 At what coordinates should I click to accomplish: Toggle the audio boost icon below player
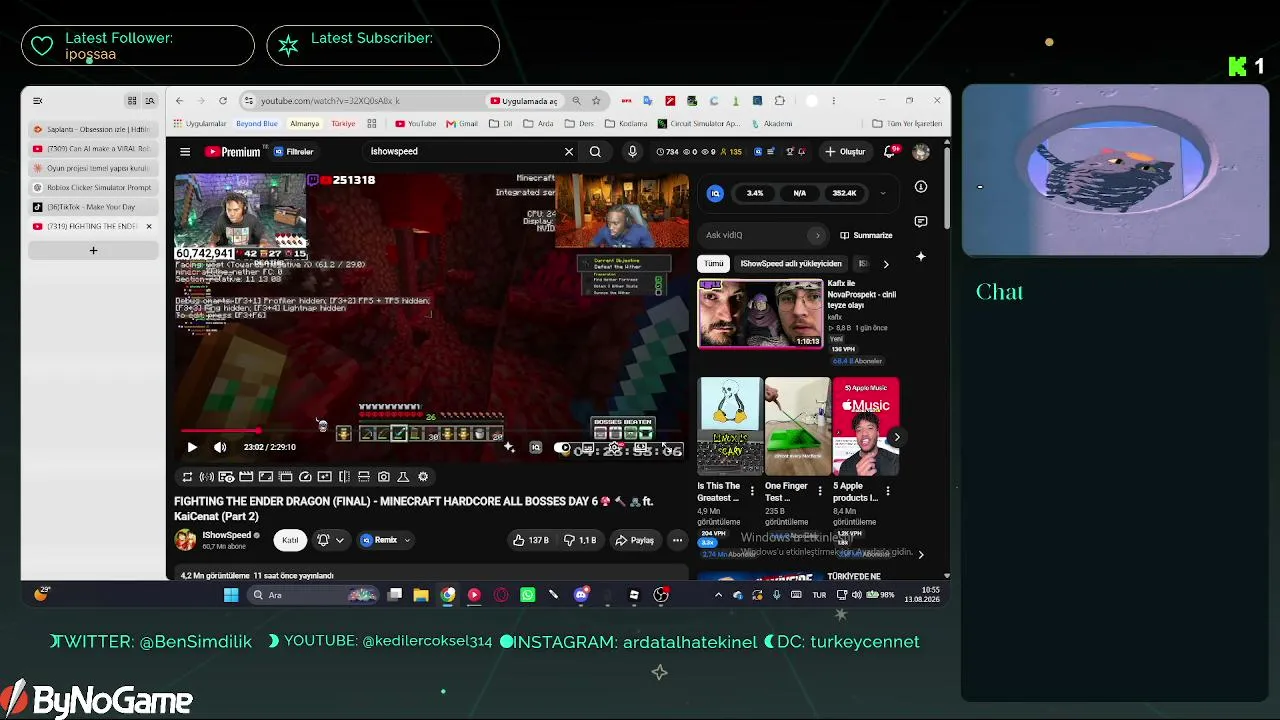click(207, 477)
